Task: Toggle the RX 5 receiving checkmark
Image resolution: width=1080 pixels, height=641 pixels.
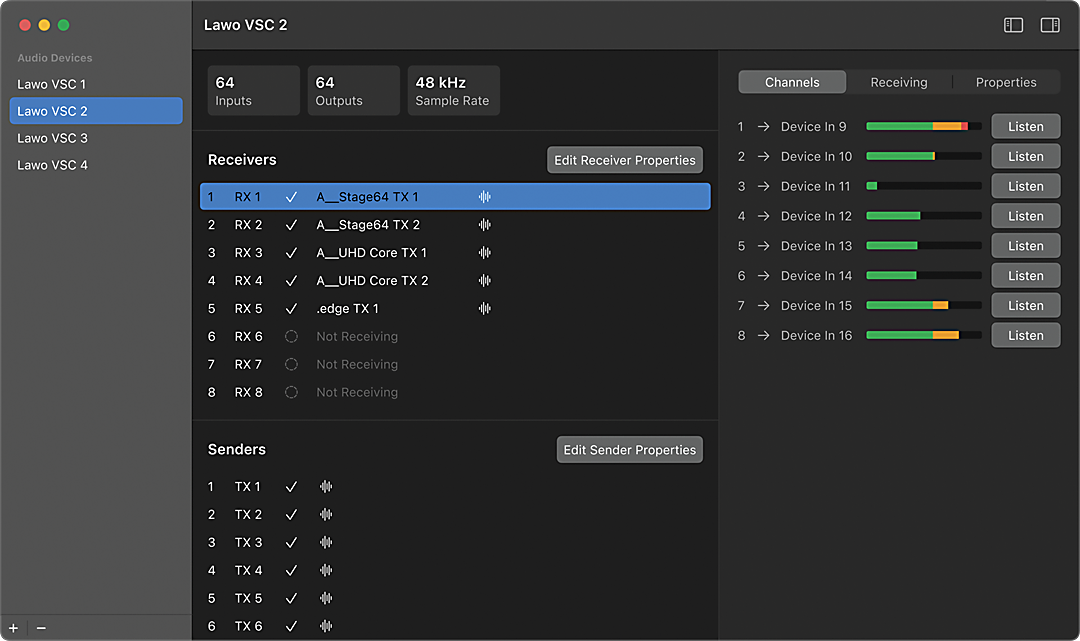Action: pos(291,308)
